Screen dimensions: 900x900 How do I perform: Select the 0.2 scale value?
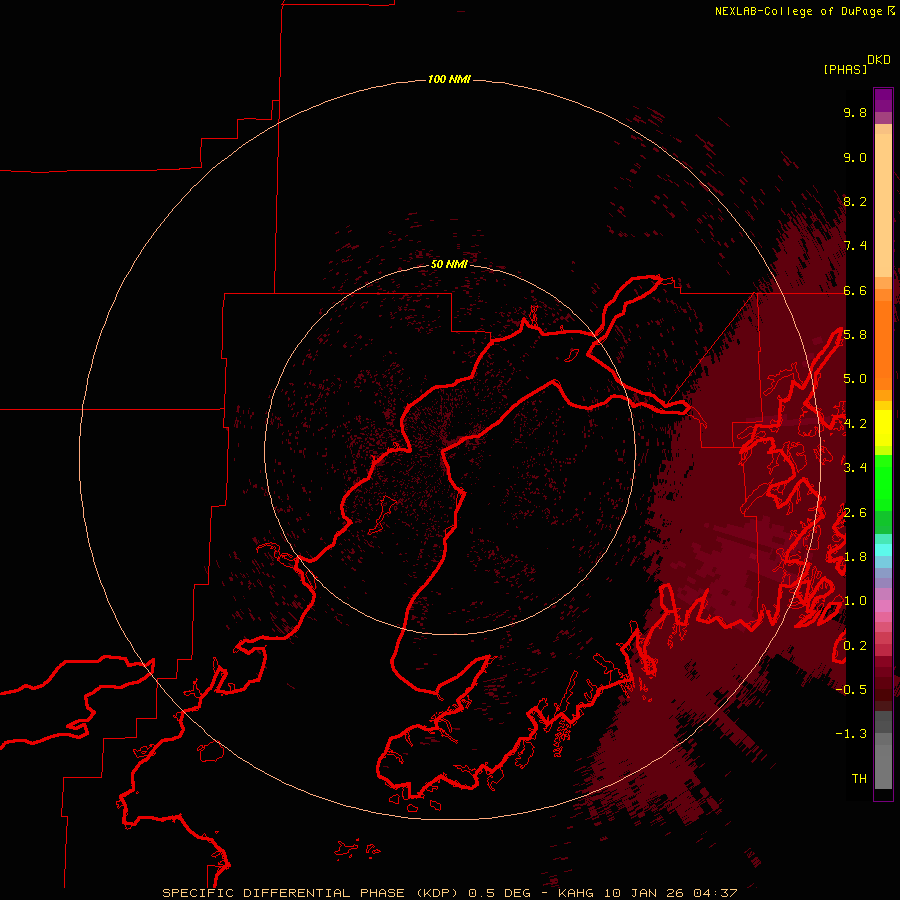point(855,646)
